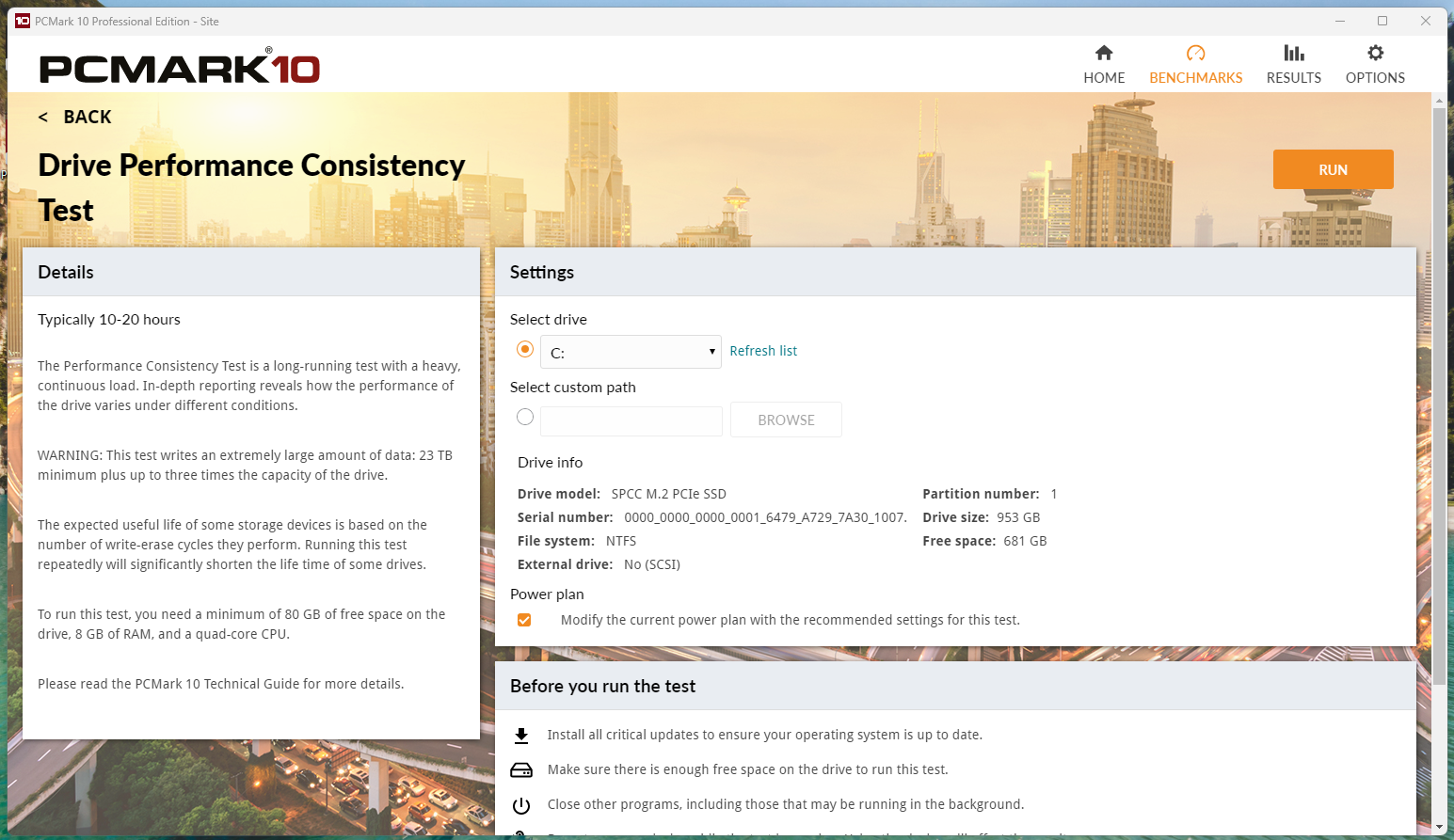Image resolution: width=1454 pixels, height=840 pixels.
Task: Click the Typically 10-20 hours text
Action: pos(109,320)
